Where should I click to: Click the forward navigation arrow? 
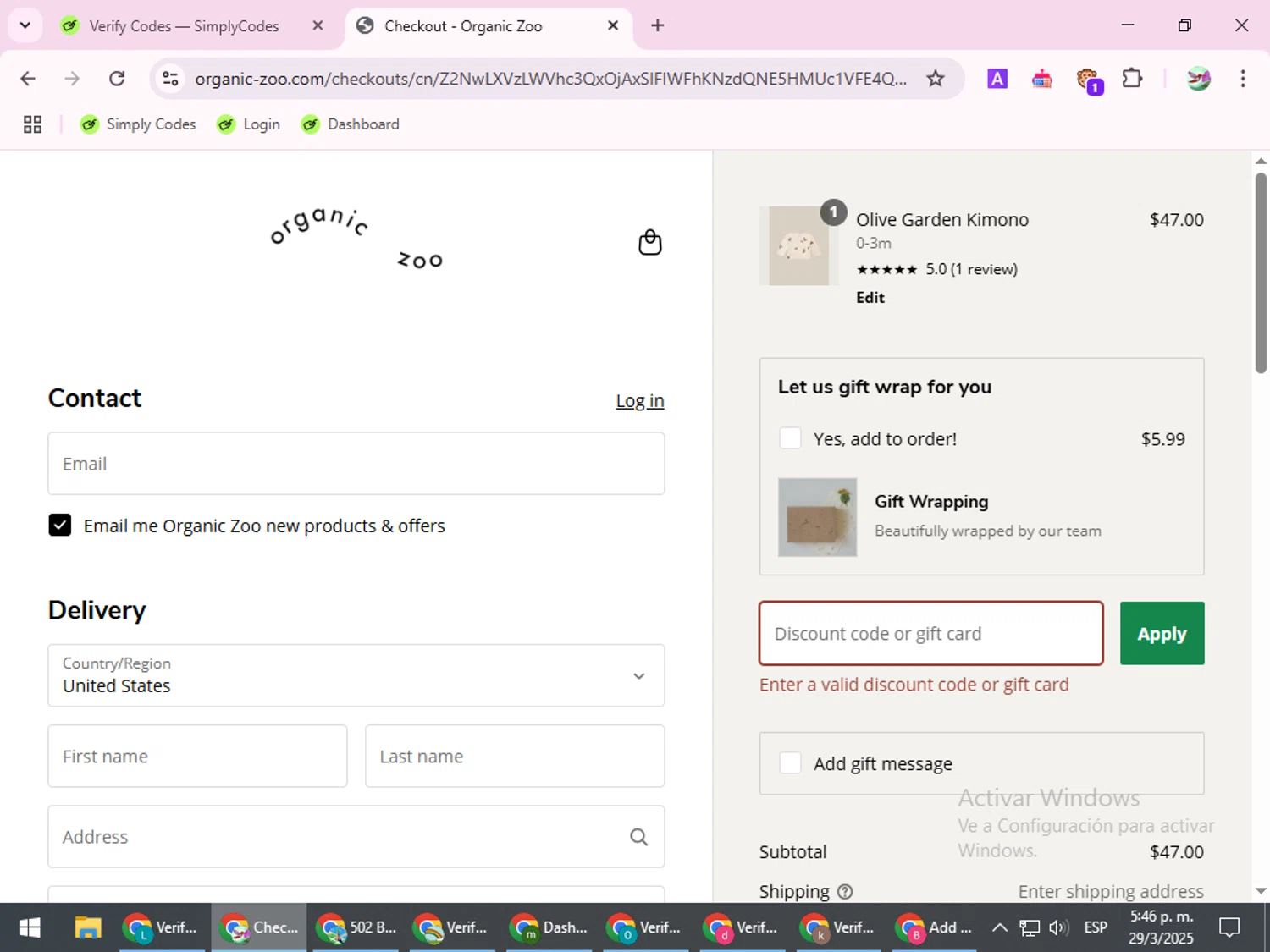click(72, 79)
